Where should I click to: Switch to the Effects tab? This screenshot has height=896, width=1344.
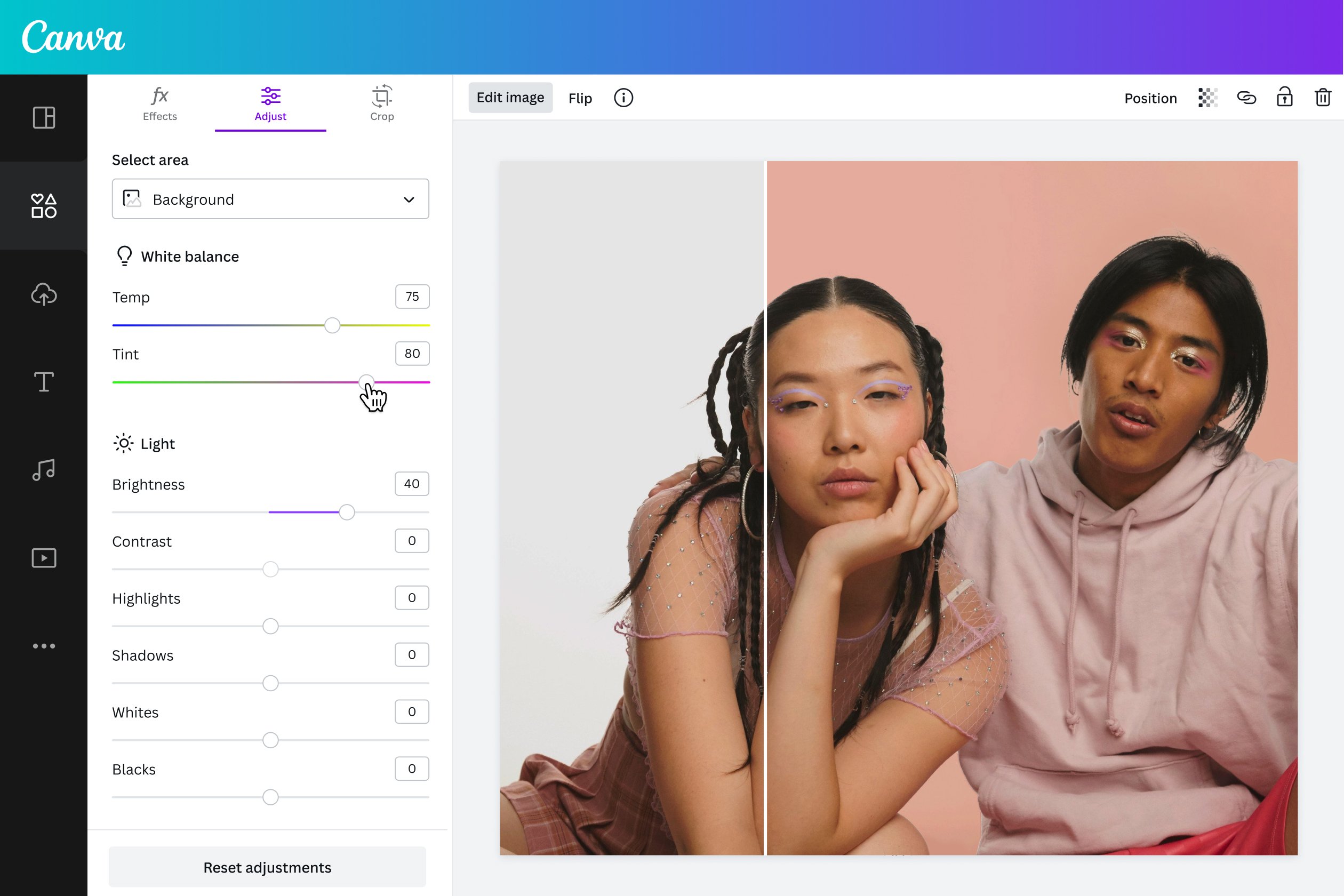coord(160,104)
